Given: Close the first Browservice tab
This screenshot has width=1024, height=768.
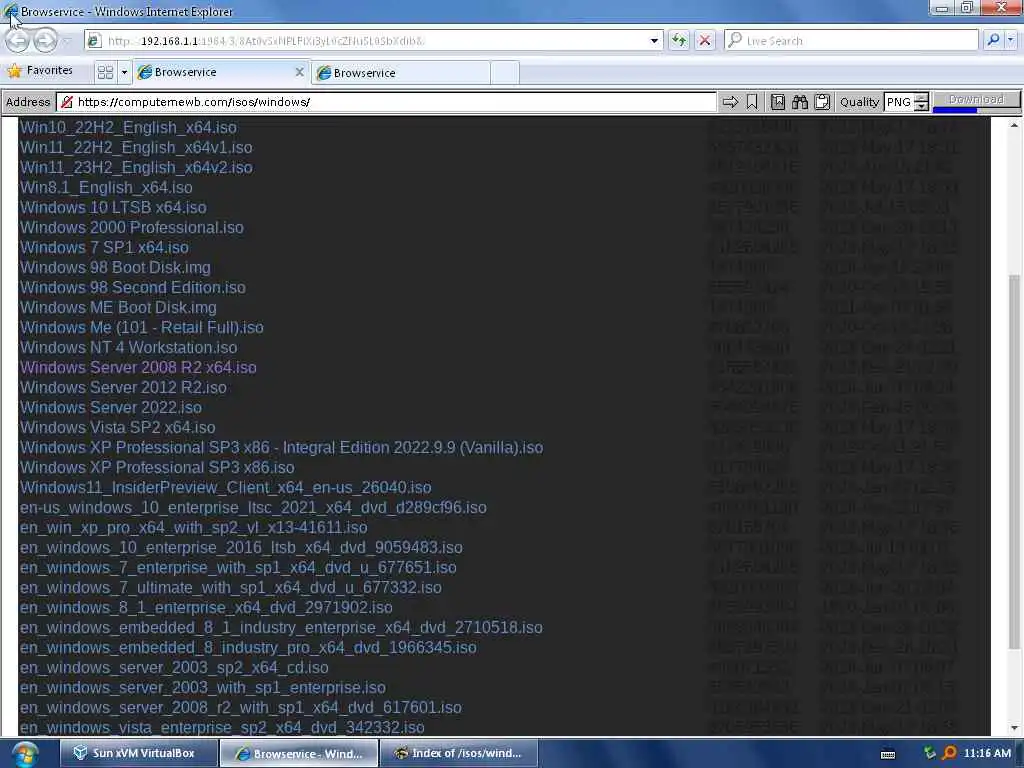Looking at the screenshot, I should click(x=299, y=72).
